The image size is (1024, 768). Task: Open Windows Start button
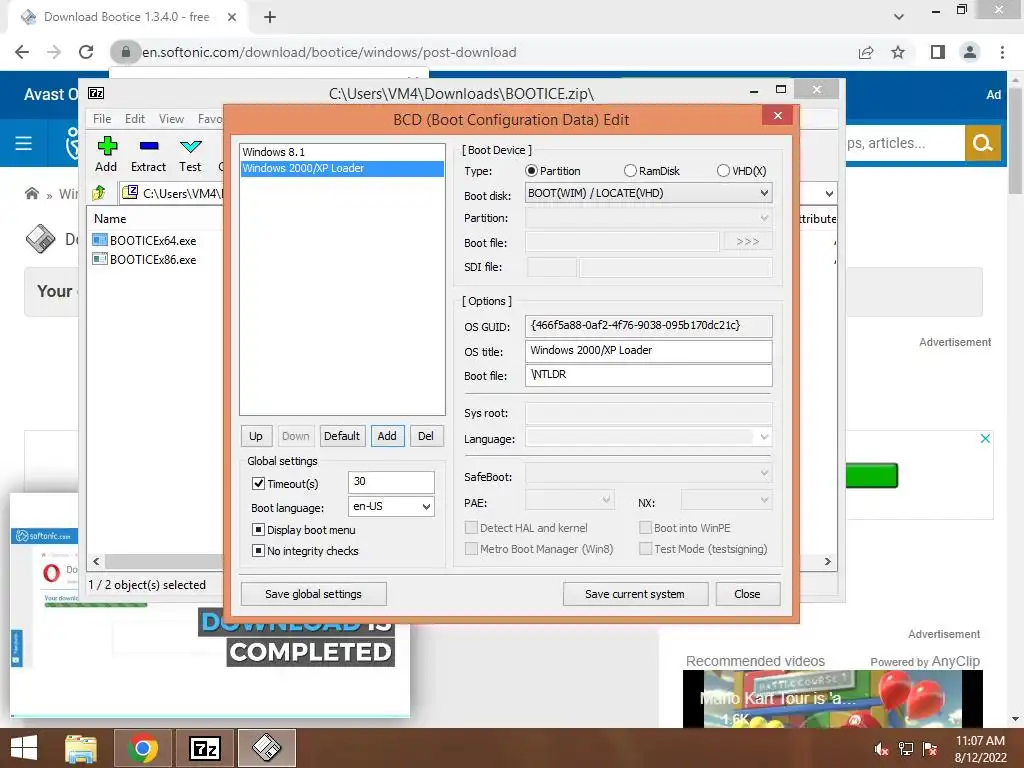pos(24,748)
